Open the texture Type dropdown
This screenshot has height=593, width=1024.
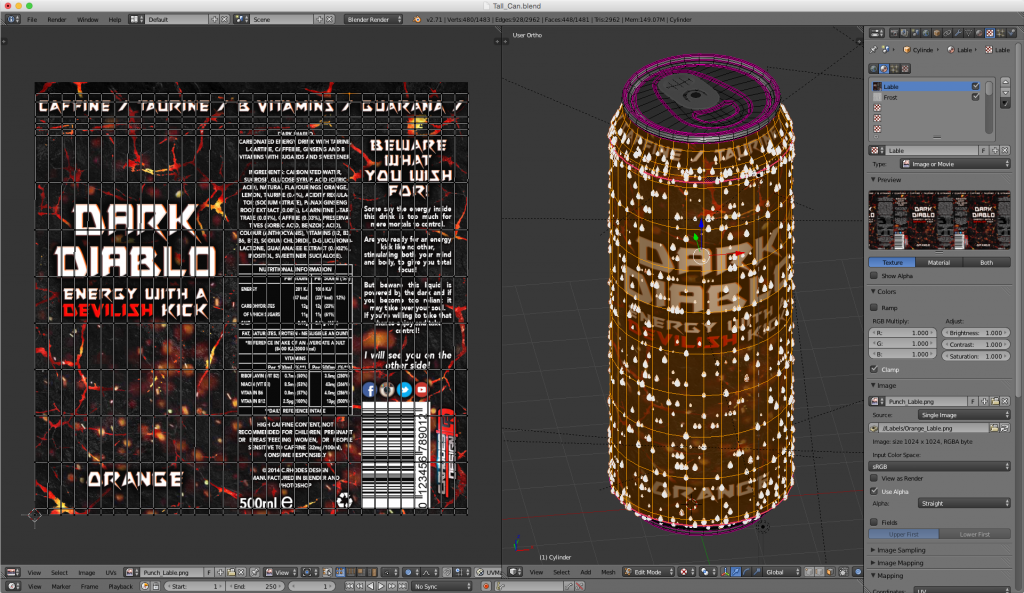coord(952,164)
